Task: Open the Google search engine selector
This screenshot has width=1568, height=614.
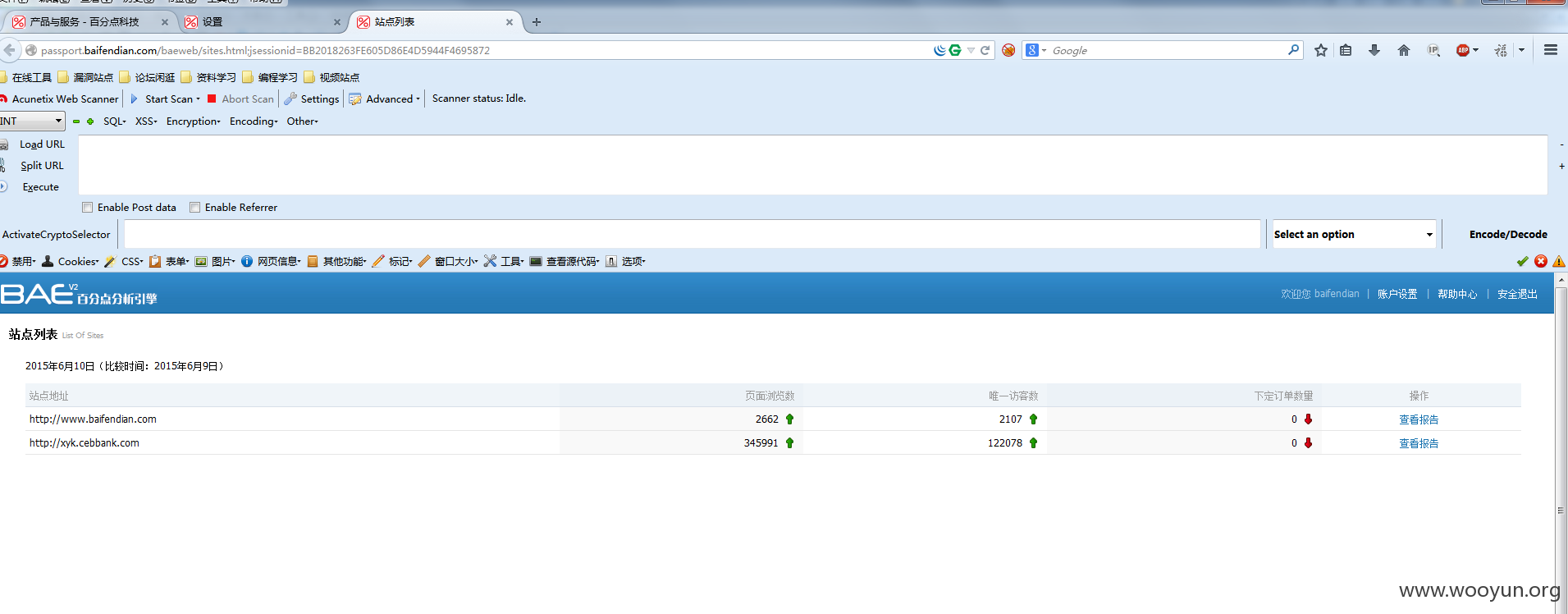Action: [1035, 50]
